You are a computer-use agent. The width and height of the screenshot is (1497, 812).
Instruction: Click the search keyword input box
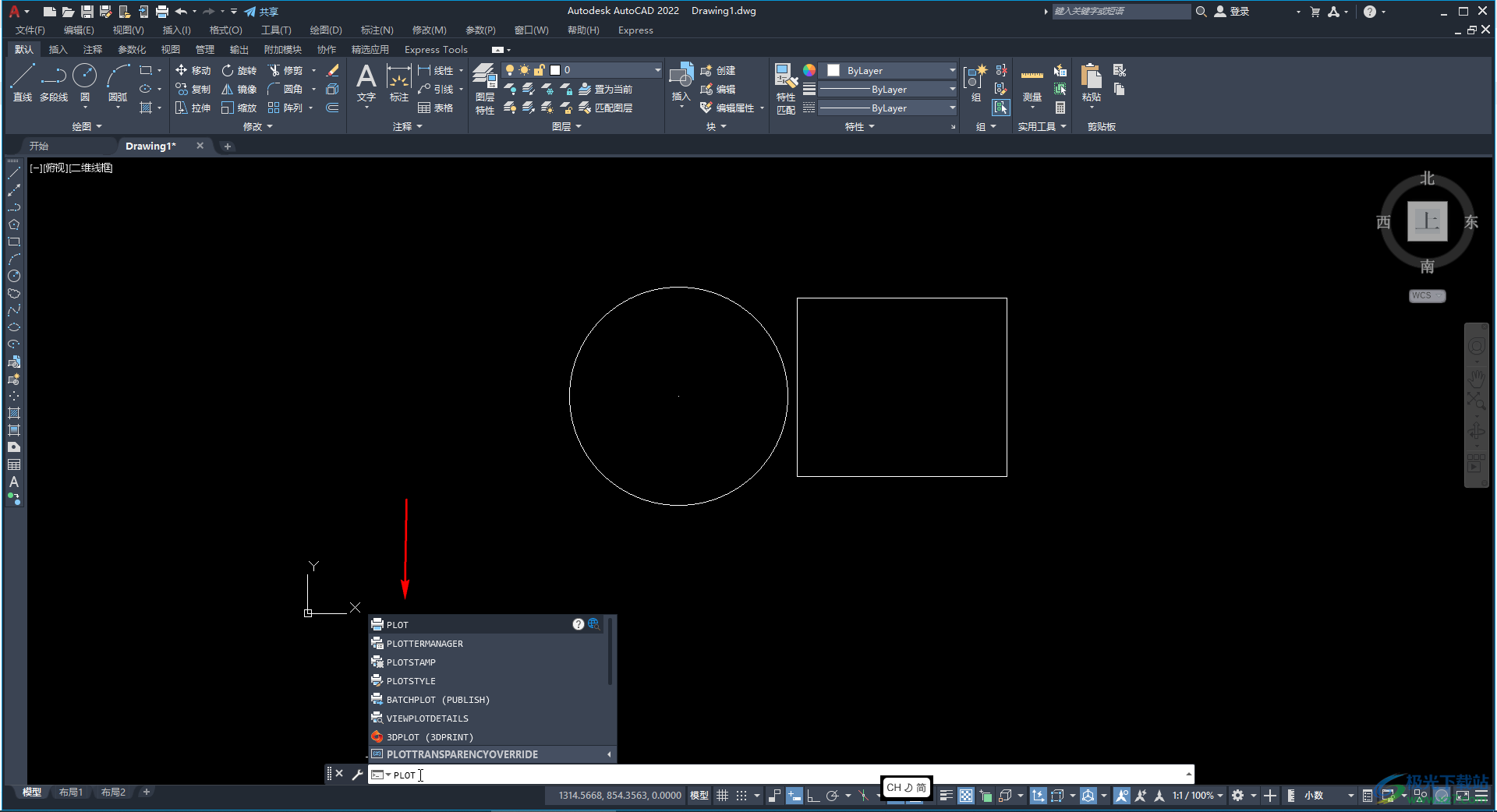click(1121, 11)
